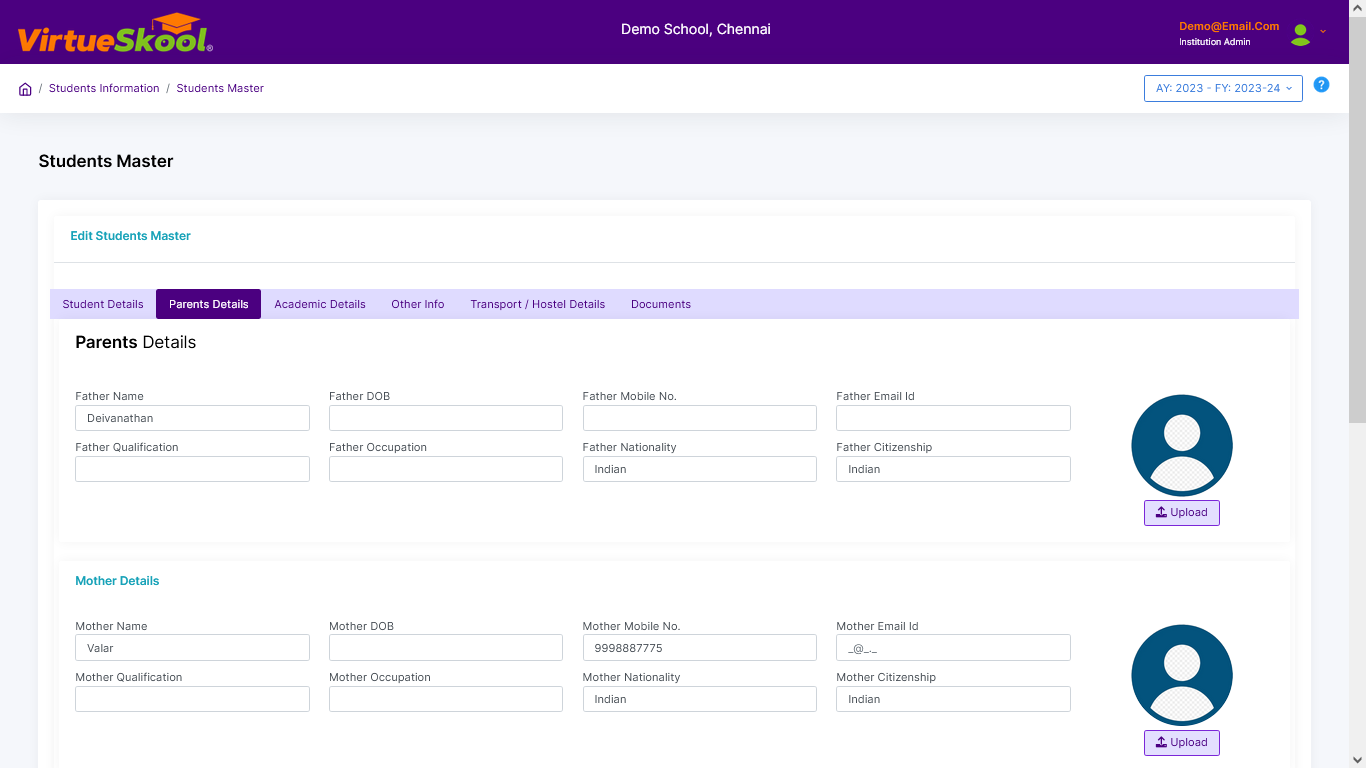
Task: Click the Institution Admin role text
Action: 1215,42
